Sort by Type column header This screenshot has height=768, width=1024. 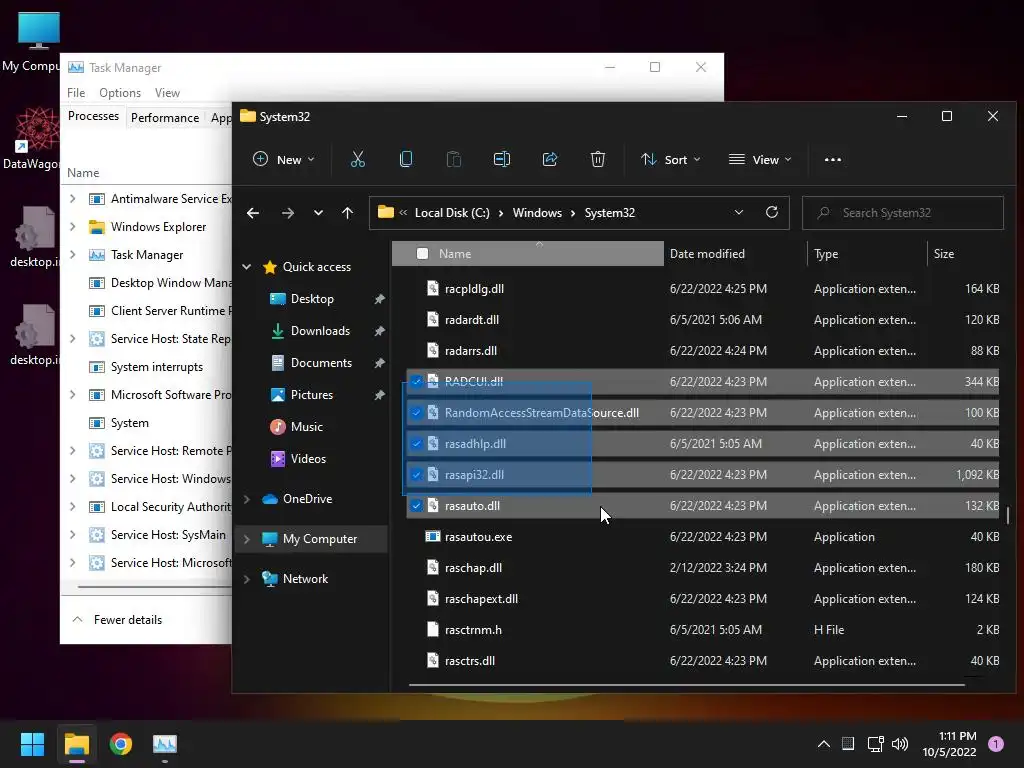[867, 253]
